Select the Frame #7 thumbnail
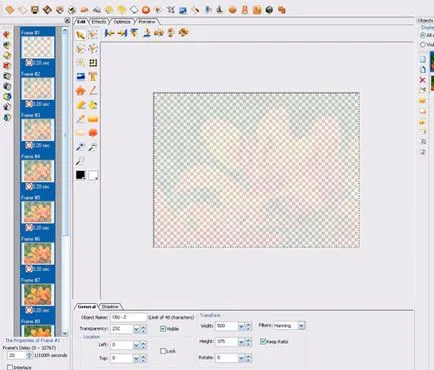The height and width of the screenshot is (370, 434). (x=38, y=295)
